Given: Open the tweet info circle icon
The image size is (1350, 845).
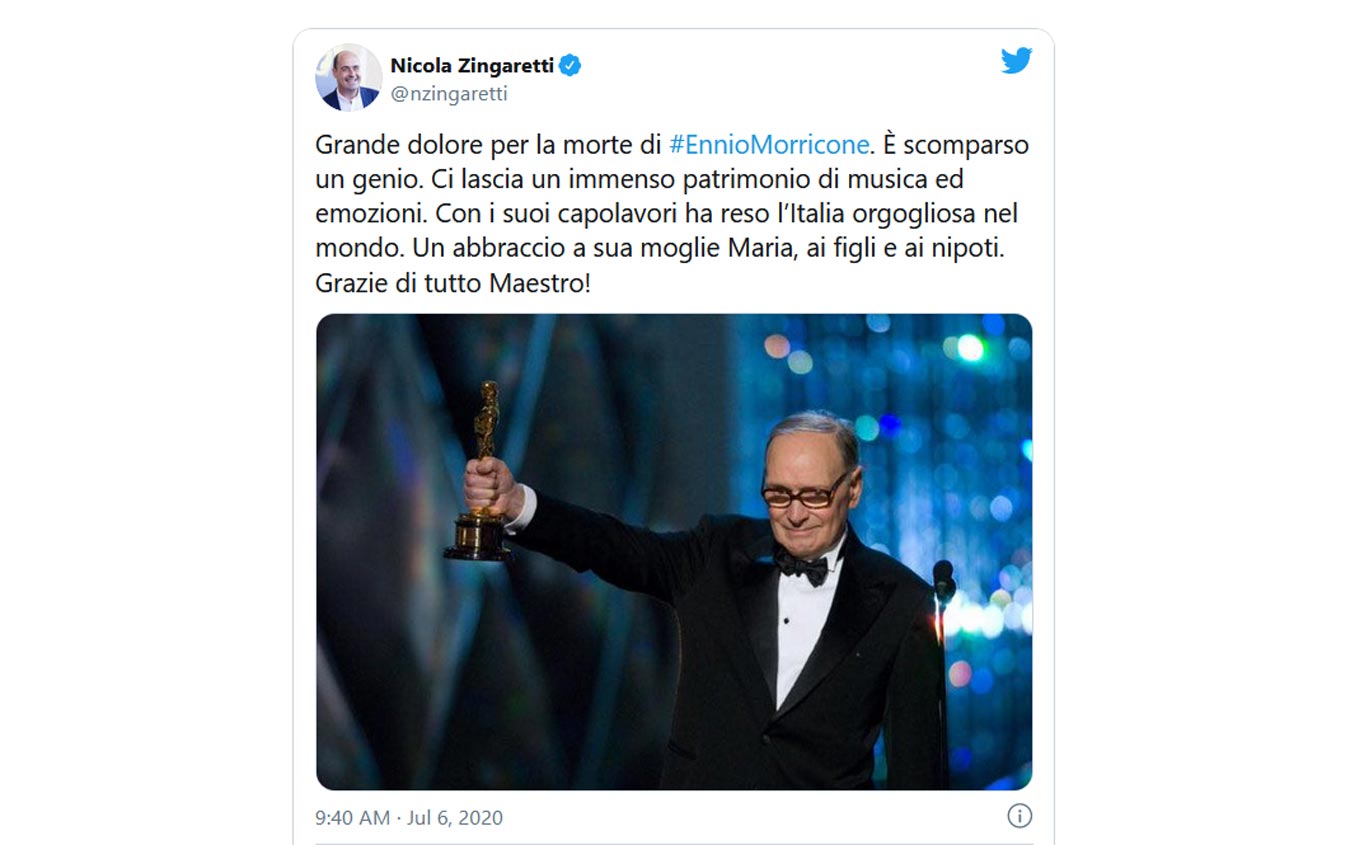Looking at the screenshot, I should click(1018, 815).
